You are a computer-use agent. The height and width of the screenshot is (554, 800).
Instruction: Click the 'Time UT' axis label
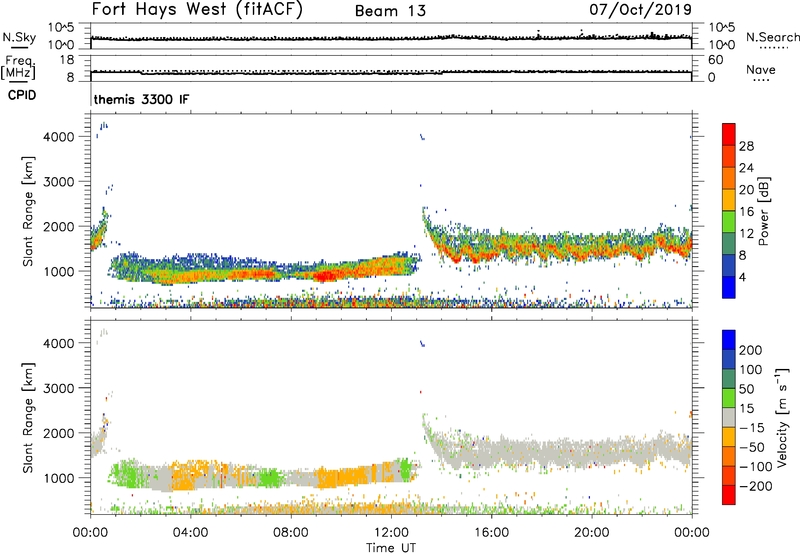point(391,548)
